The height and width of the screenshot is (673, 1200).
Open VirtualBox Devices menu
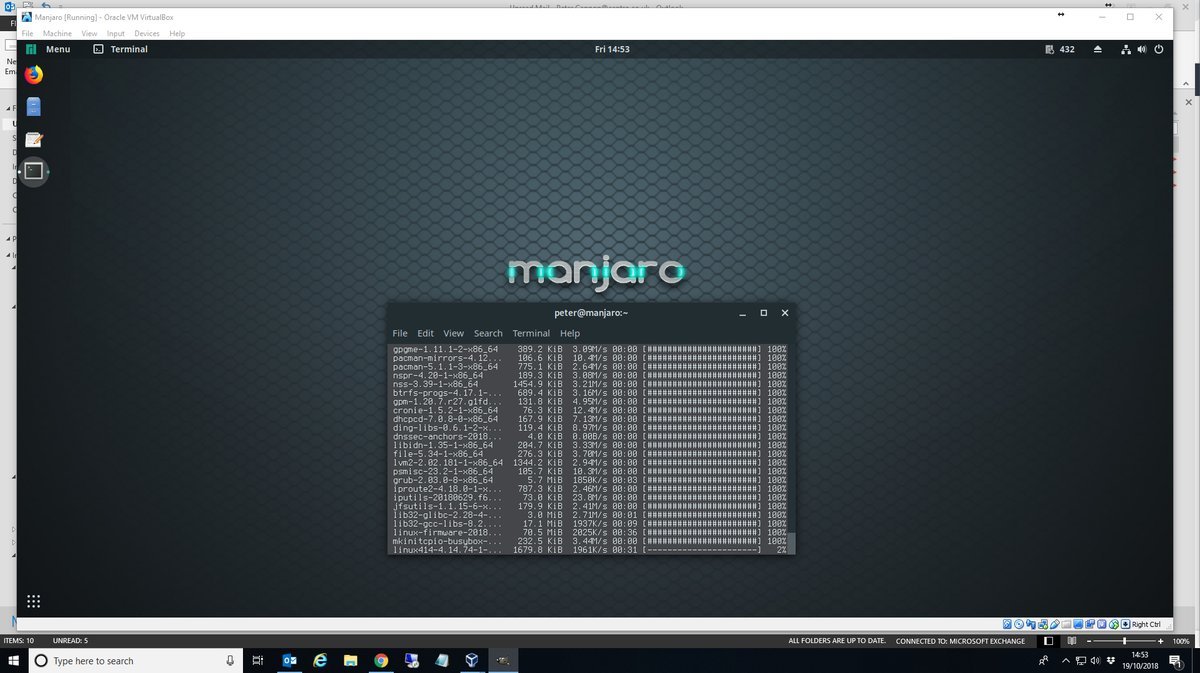[x=147, y=33]
